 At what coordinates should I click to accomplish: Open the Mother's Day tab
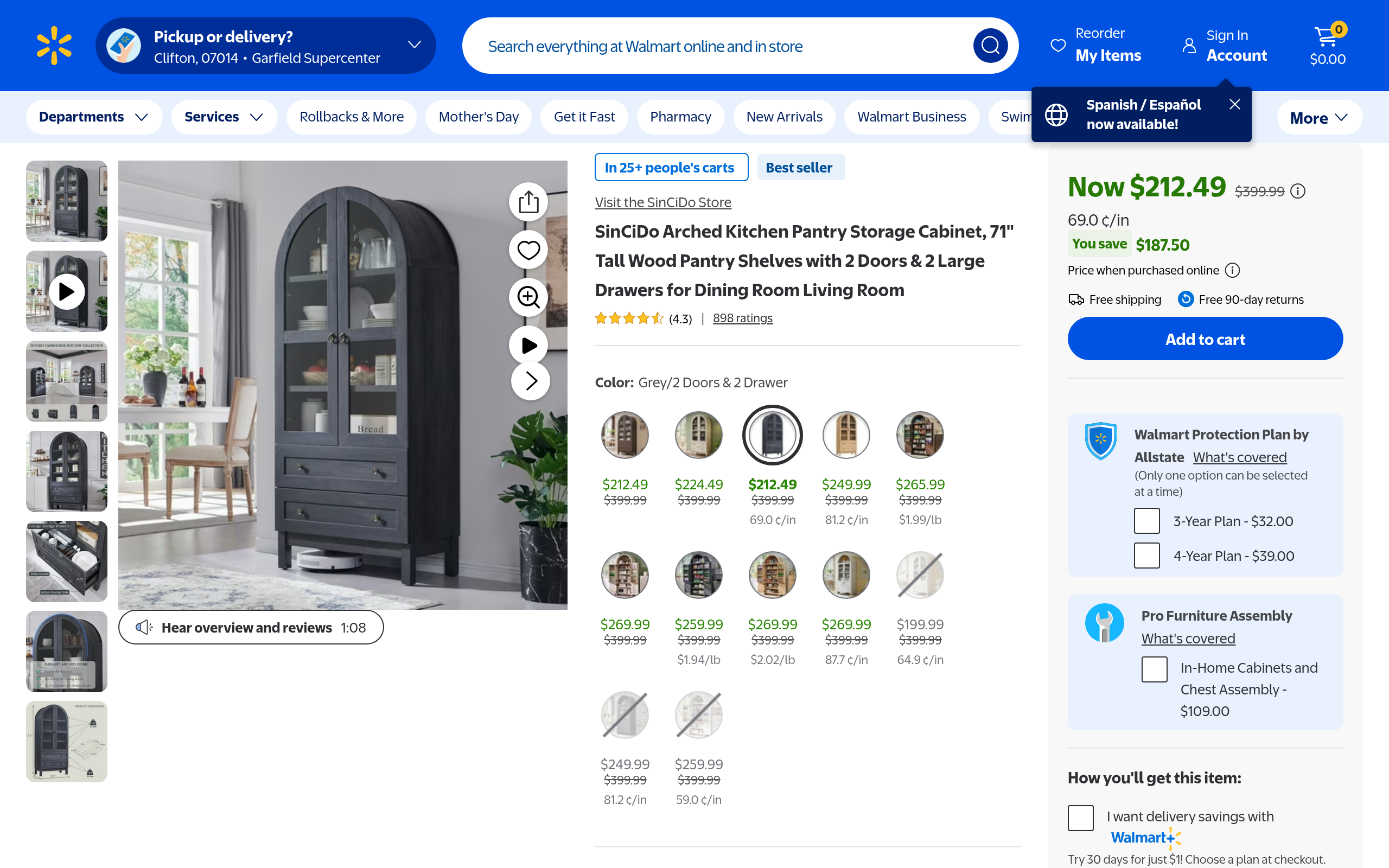pos(479,117)
